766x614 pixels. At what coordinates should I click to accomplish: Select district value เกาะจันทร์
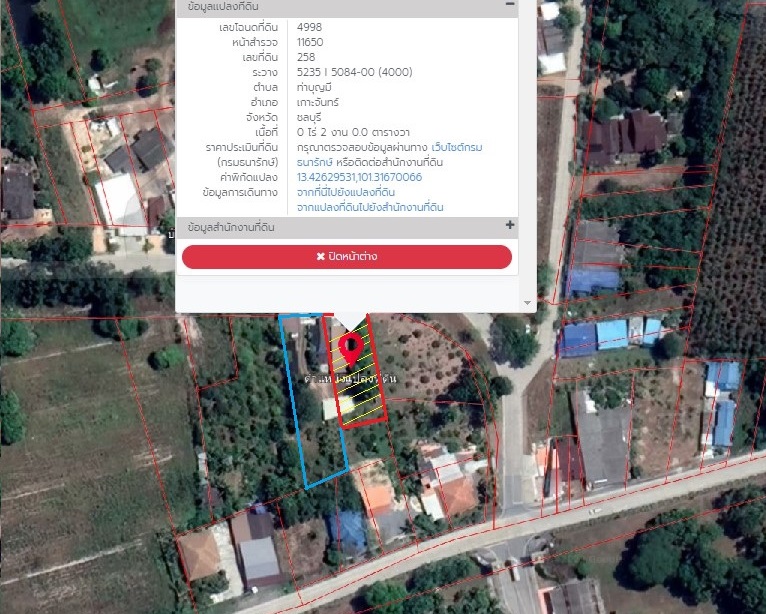[318, 103]
